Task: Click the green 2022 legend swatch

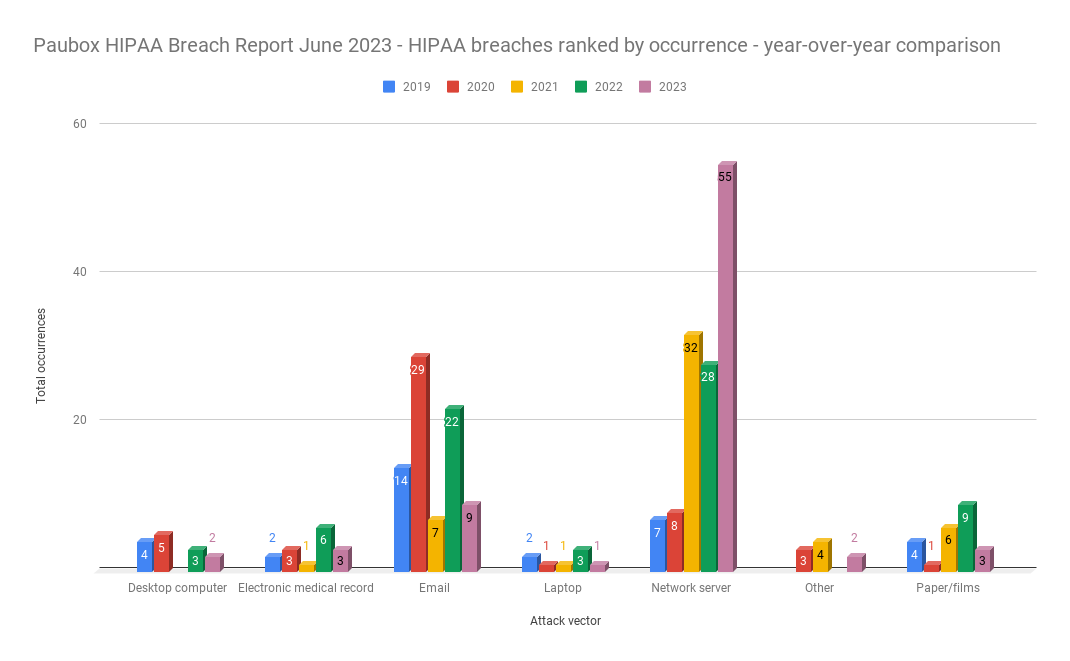Action: pyautogui.click(x=581, y=87)
